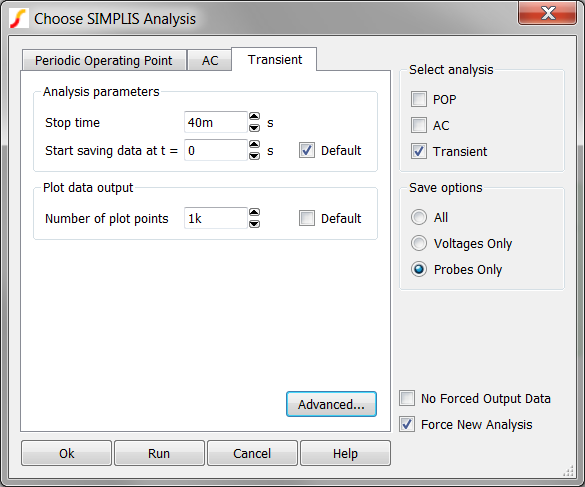Decrease Start saving data time spinner
Viewport: 585px width, 487px height.
point(254,156)
